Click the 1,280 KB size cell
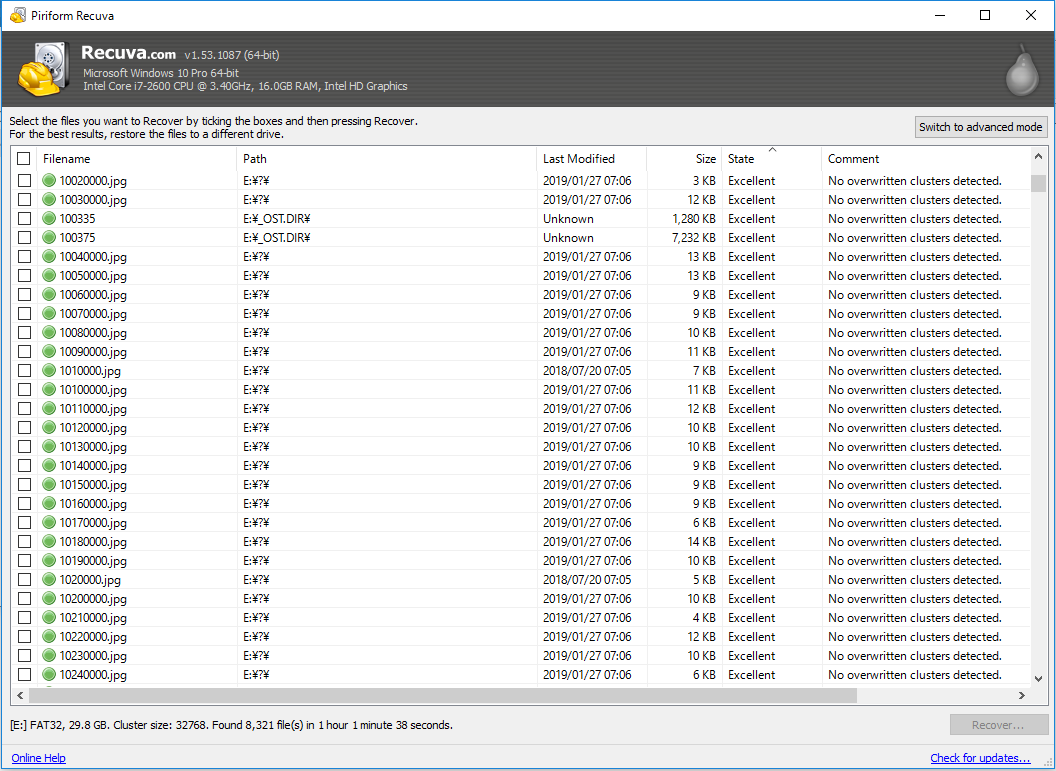Image resolution: width=1056 pixels, height=771 pixels. tap(694, 218)
